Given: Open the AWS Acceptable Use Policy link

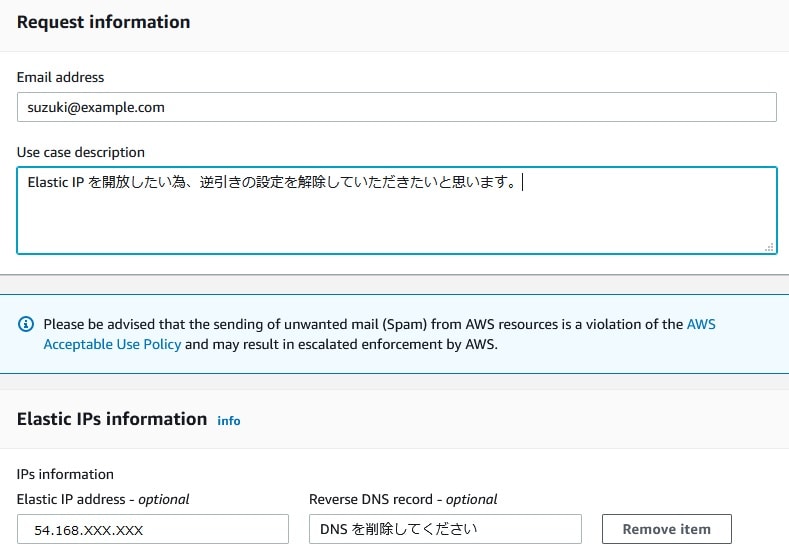Looking at the screenshot, I should pyautogui.click(x=379, y=334).
